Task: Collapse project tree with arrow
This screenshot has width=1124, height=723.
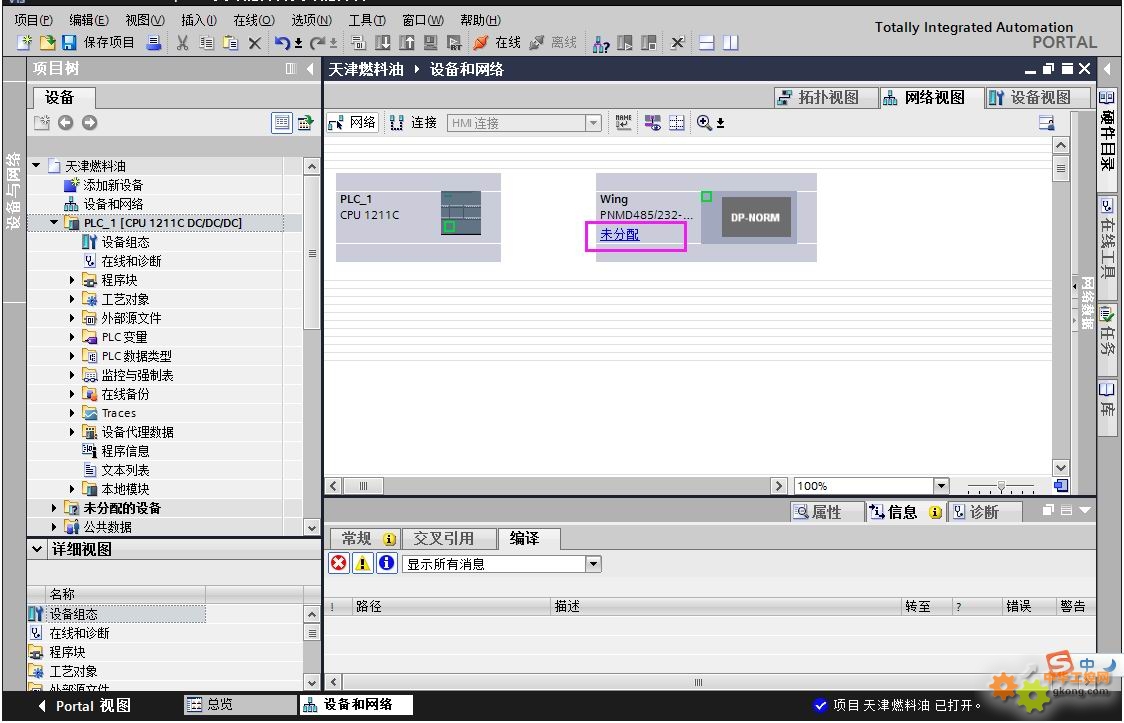Action: click(310, 69)
